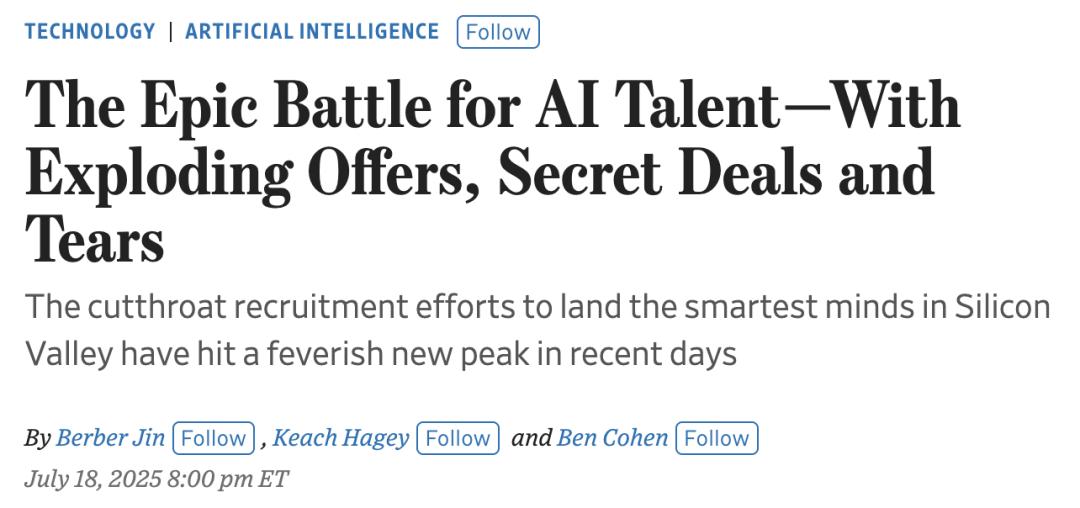The width and height of the screenshot is (1080, 508).
Task: Click the word 'Tears' in the headline
Action: click(x=95, y=238)
